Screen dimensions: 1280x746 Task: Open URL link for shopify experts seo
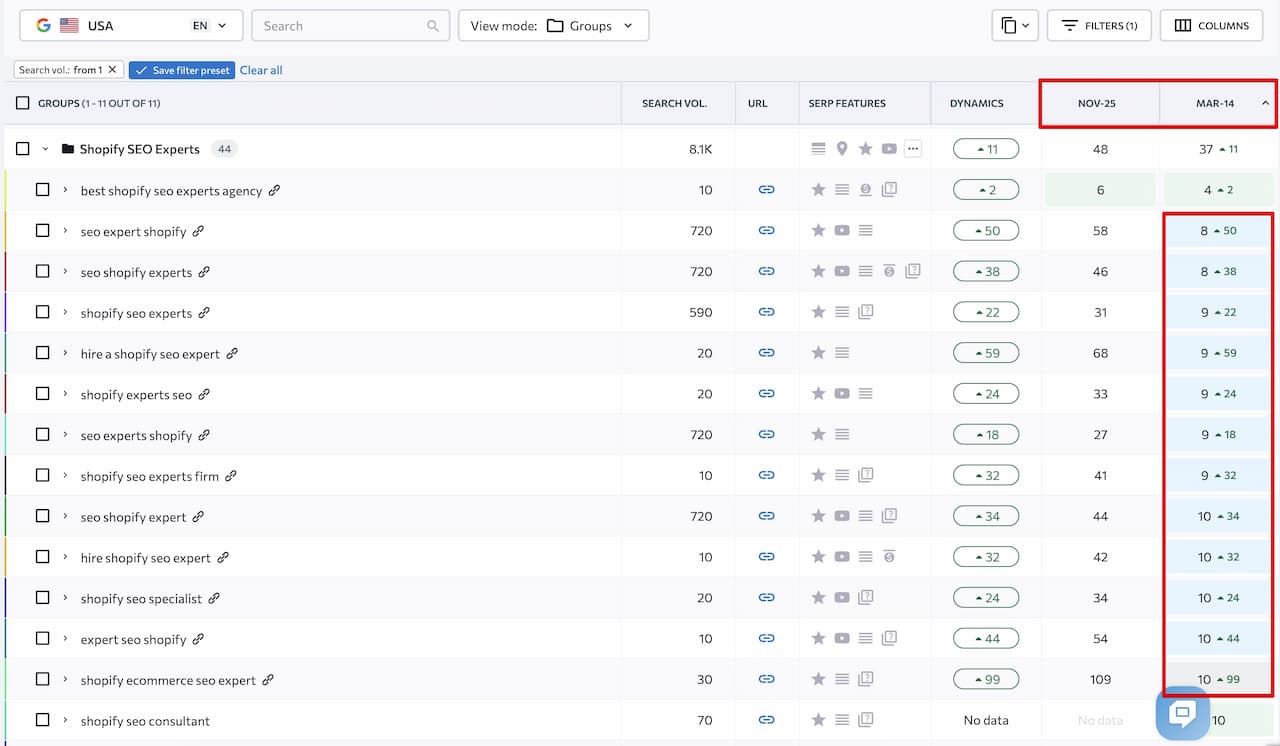[766, 394]
